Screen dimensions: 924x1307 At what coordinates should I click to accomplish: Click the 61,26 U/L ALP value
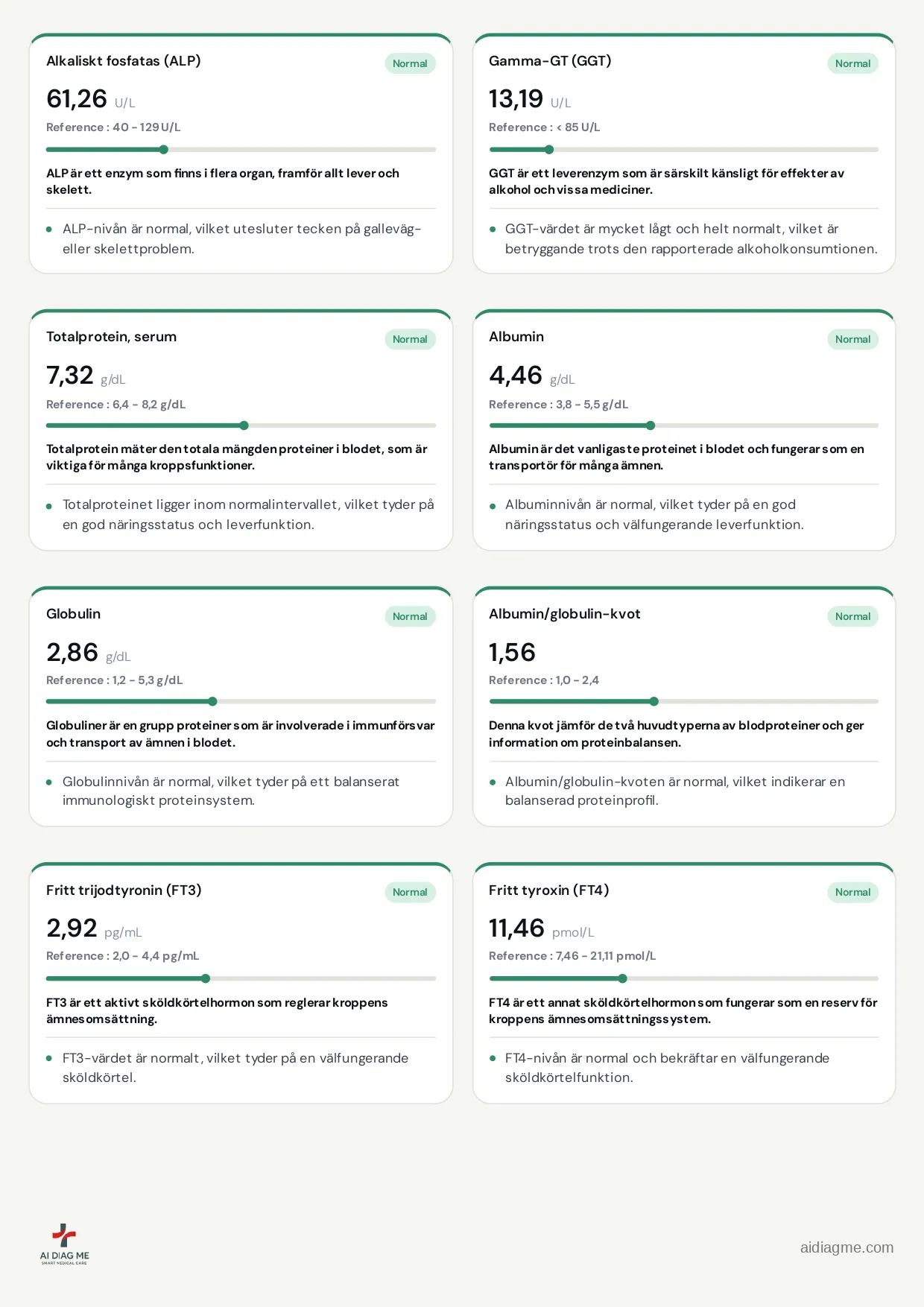(91, 99)
